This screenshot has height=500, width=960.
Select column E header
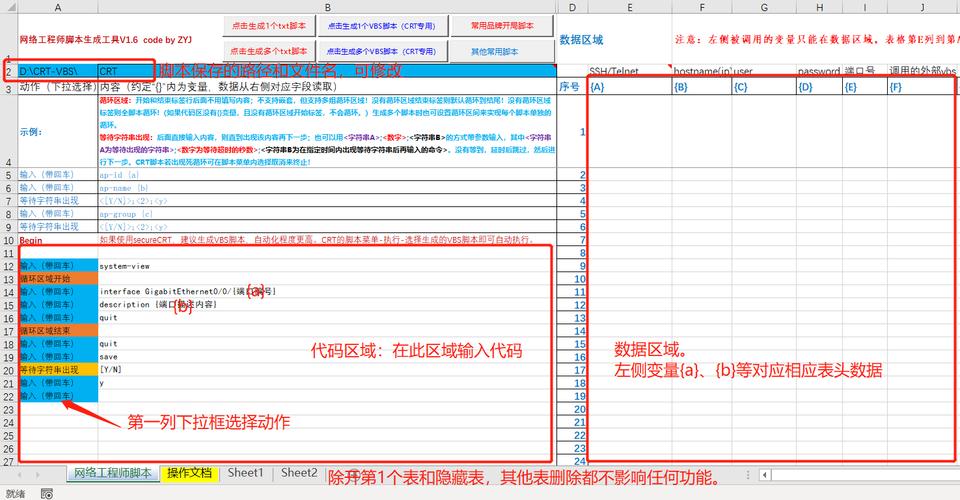629,7
